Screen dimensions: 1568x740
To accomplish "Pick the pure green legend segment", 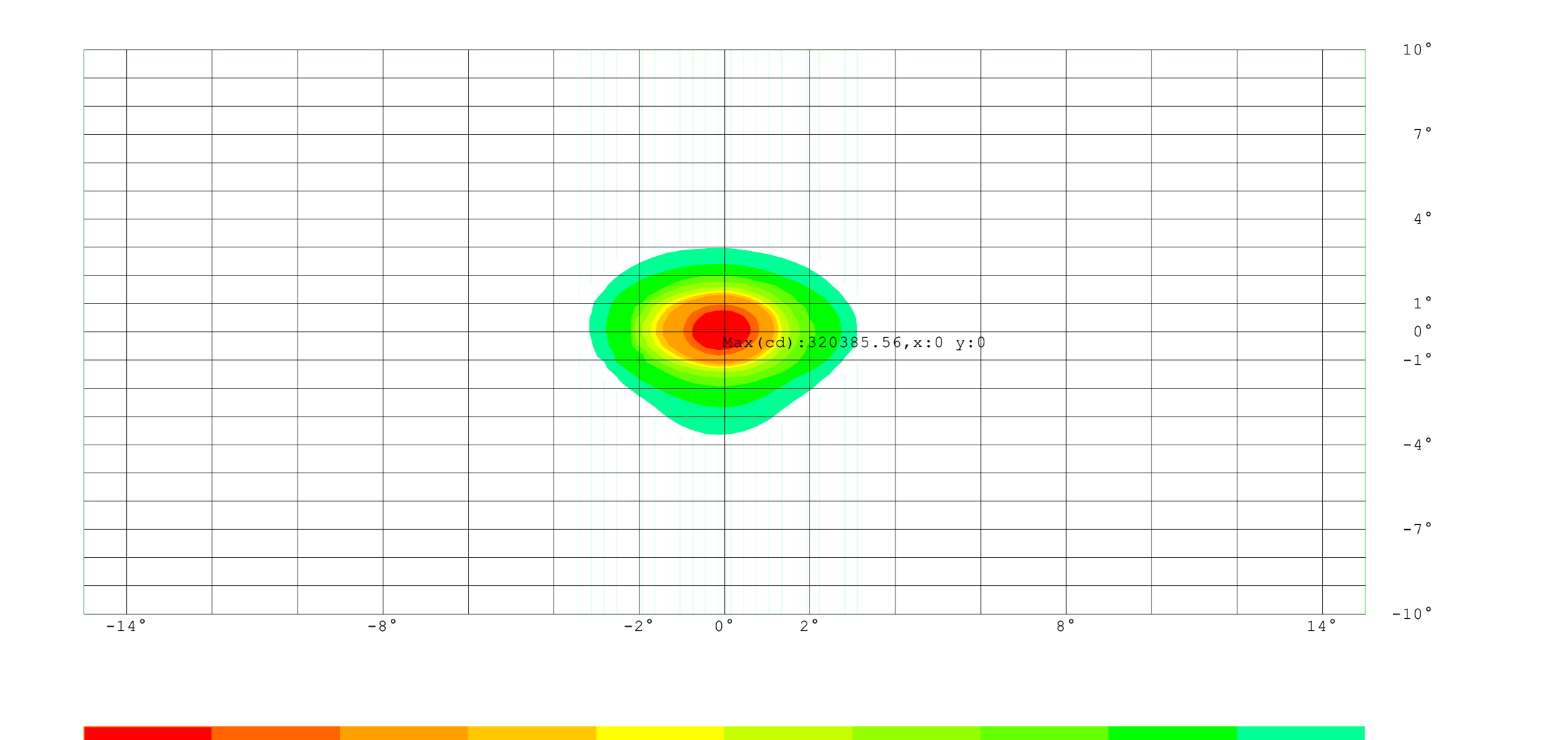I will tap(1173, 733).
